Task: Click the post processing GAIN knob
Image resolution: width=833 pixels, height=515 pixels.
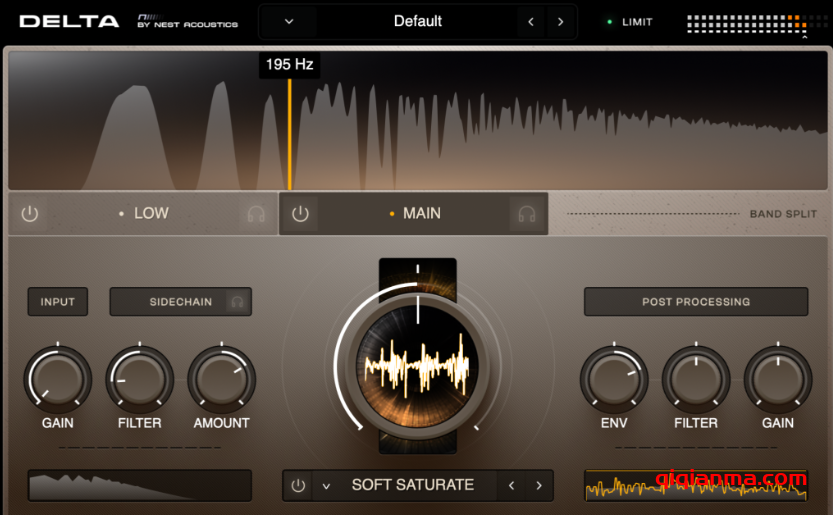Action: click(778, 379)
